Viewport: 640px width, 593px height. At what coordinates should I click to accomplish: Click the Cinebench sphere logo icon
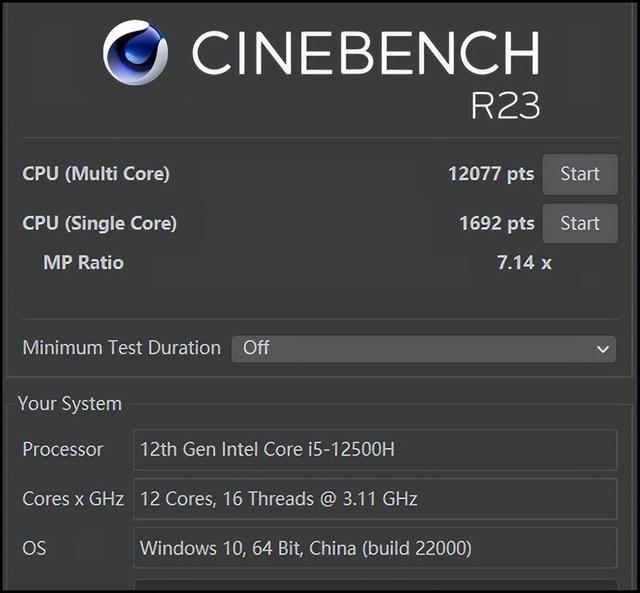(135, 53)
